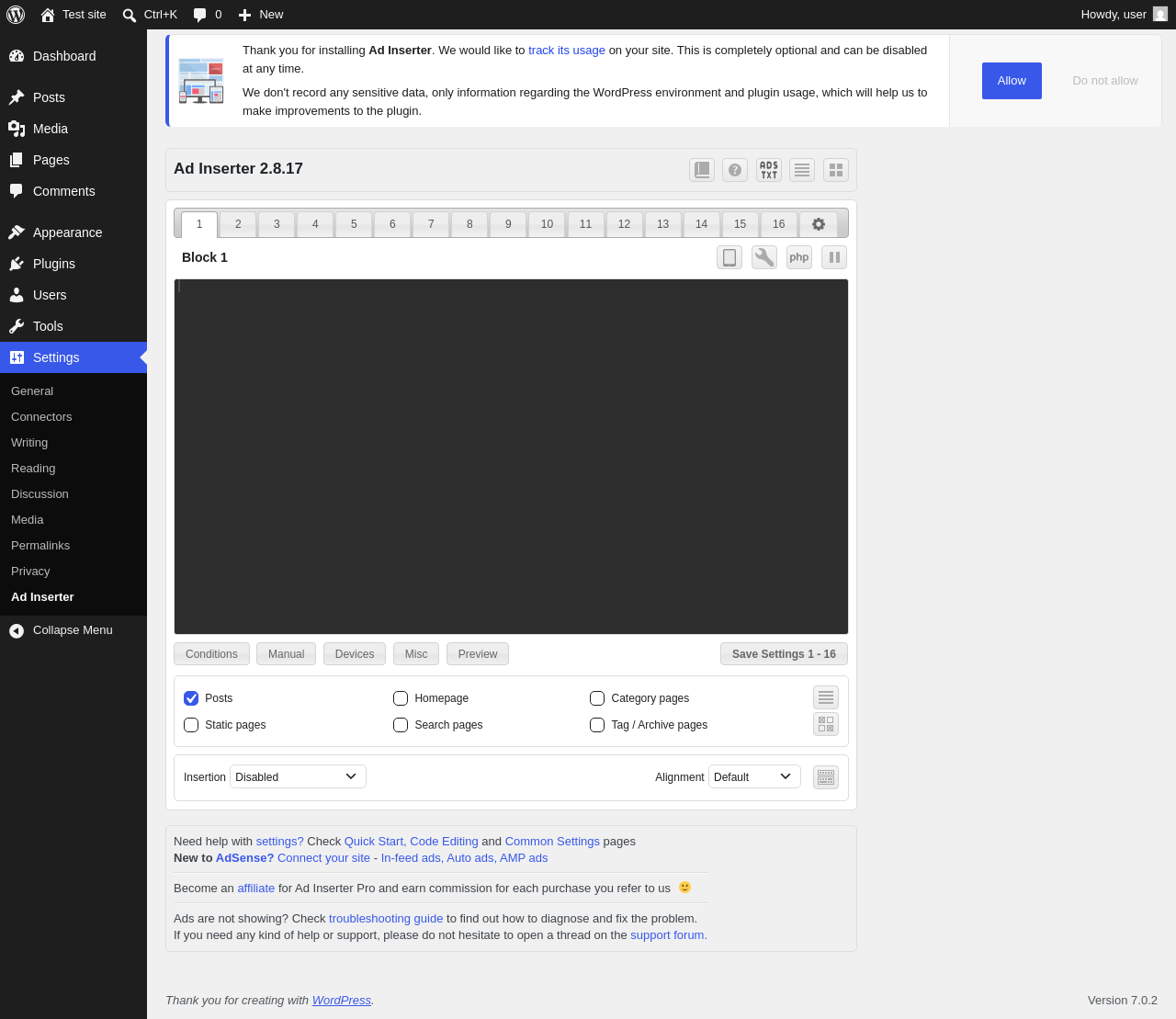Open the Discussion settings submenu item

coord(40,494)
